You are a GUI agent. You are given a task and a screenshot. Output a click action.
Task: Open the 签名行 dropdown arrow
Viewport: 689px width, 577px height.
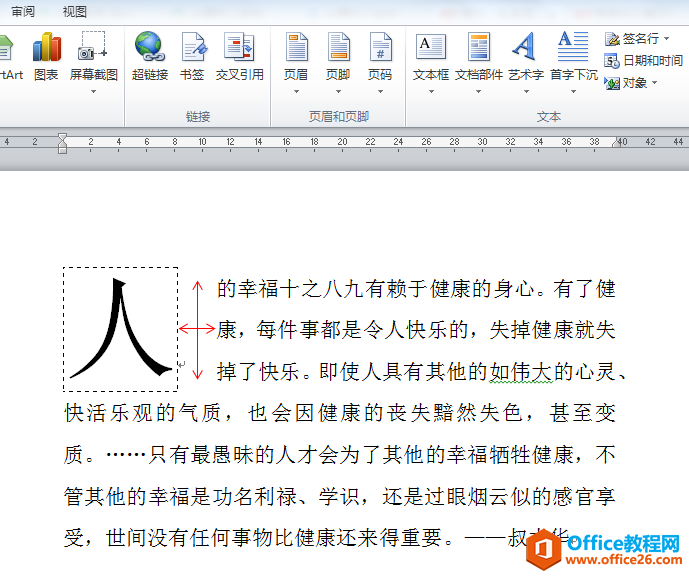(x=667, y=39)
